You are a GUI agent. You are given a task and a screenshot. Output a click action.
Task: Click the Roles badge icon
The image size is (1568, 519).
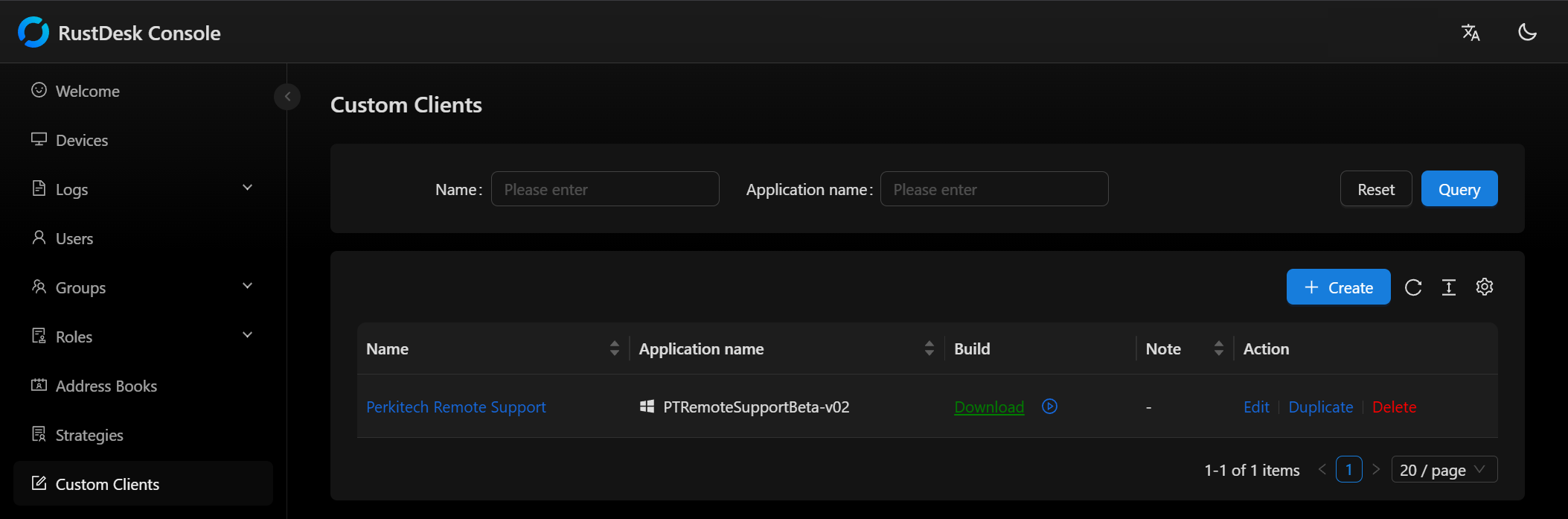point(39,336)
